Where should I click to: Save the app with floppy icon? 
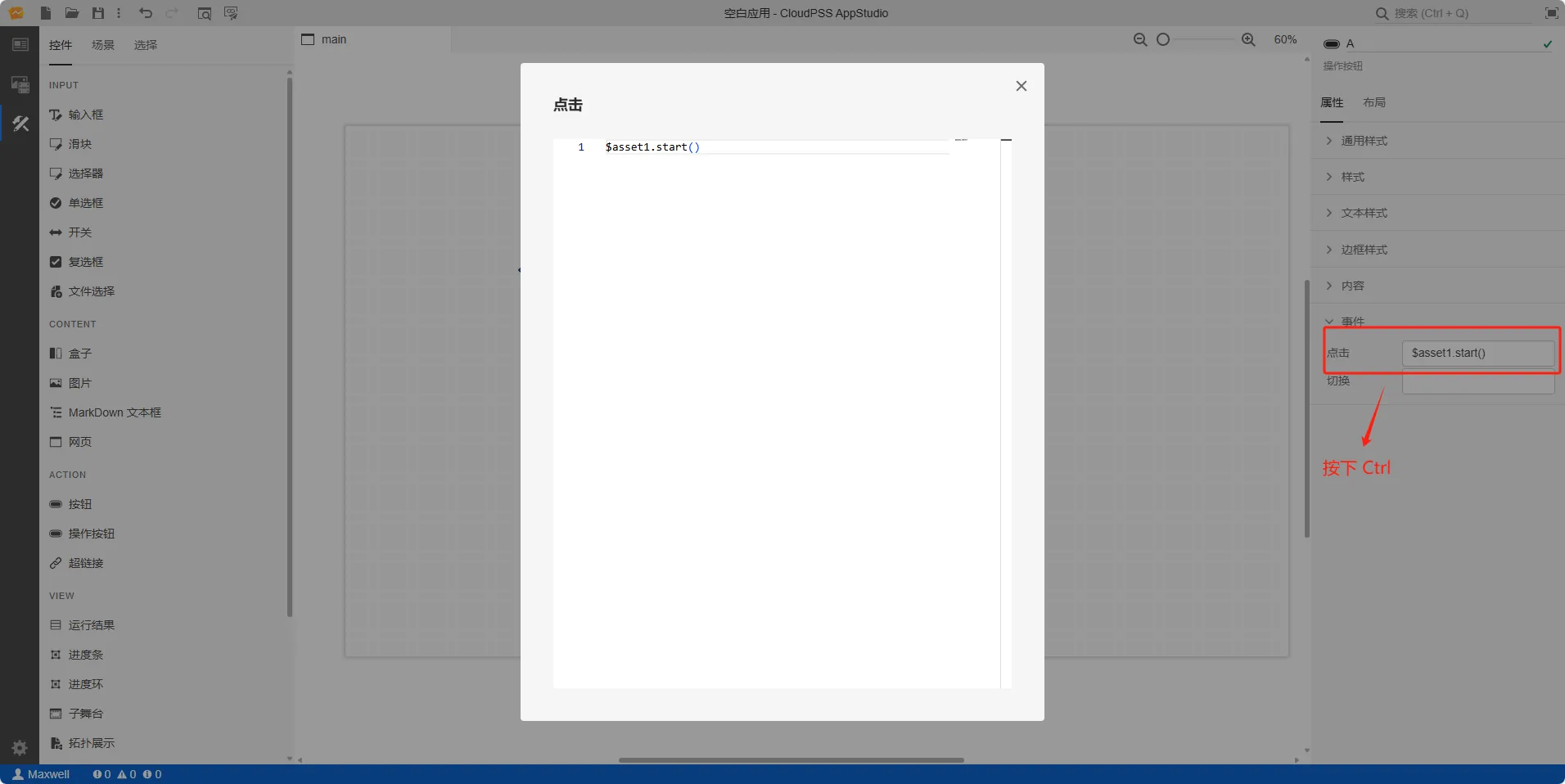98,13
